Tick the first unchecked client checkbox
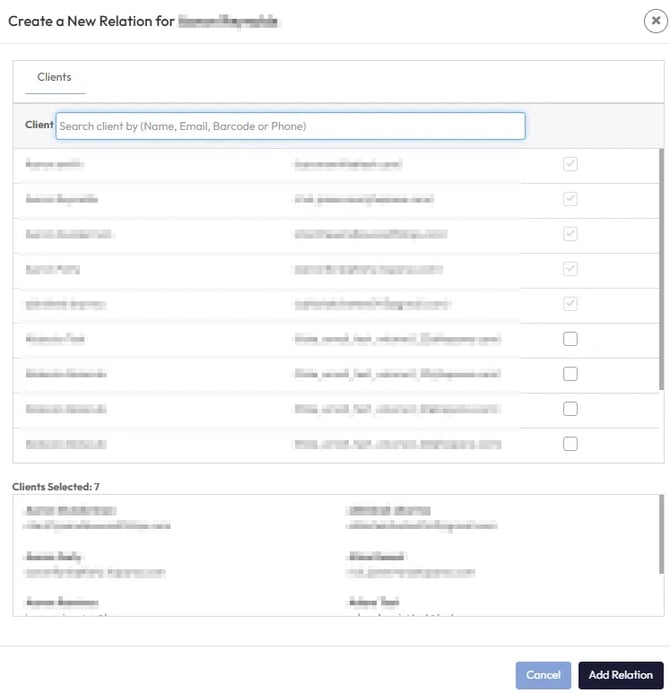Image resolution: width=670 pixels, height=693 pixels. (570, 339)
